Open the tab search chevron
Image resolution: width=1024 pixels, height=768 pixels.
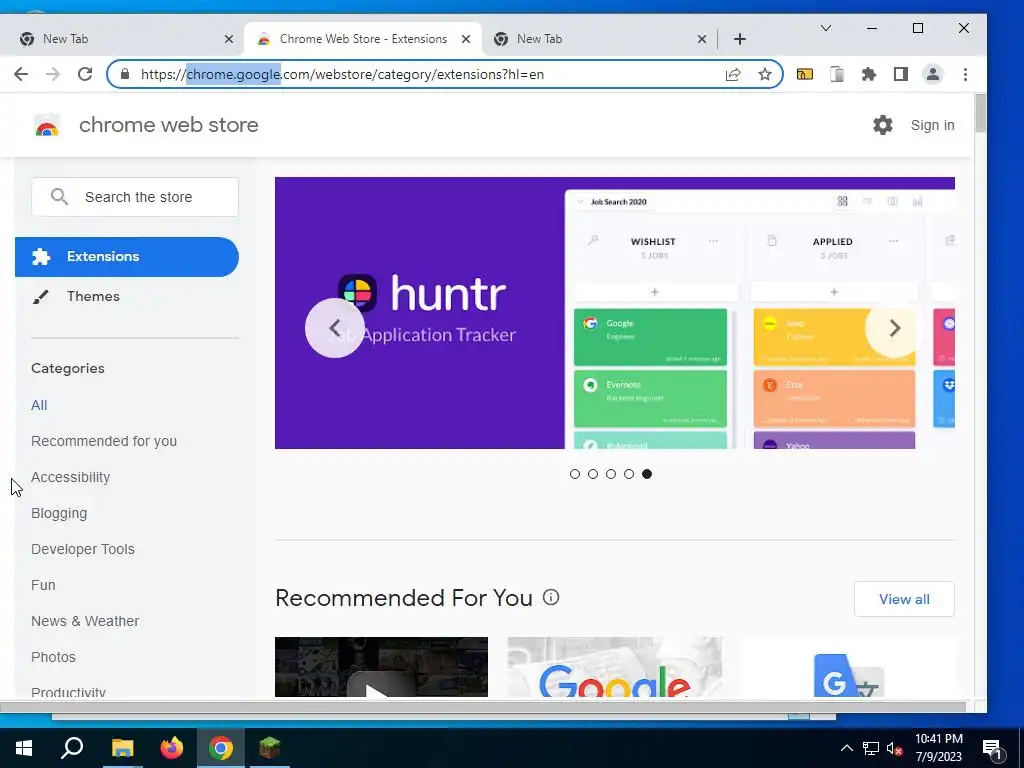coord(825,28)
